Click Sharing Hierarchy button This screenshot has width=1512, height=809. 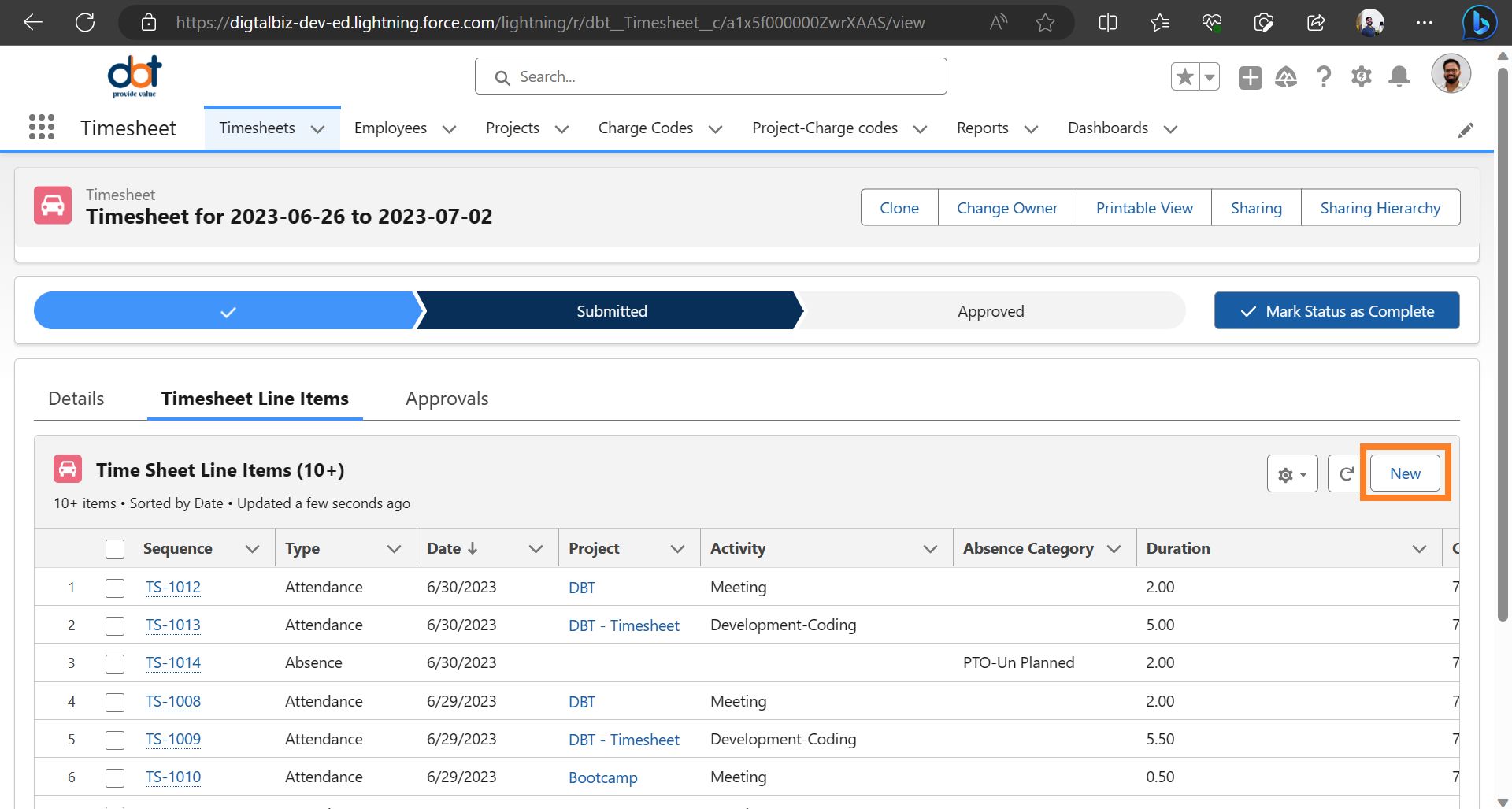click(1380, 207)
